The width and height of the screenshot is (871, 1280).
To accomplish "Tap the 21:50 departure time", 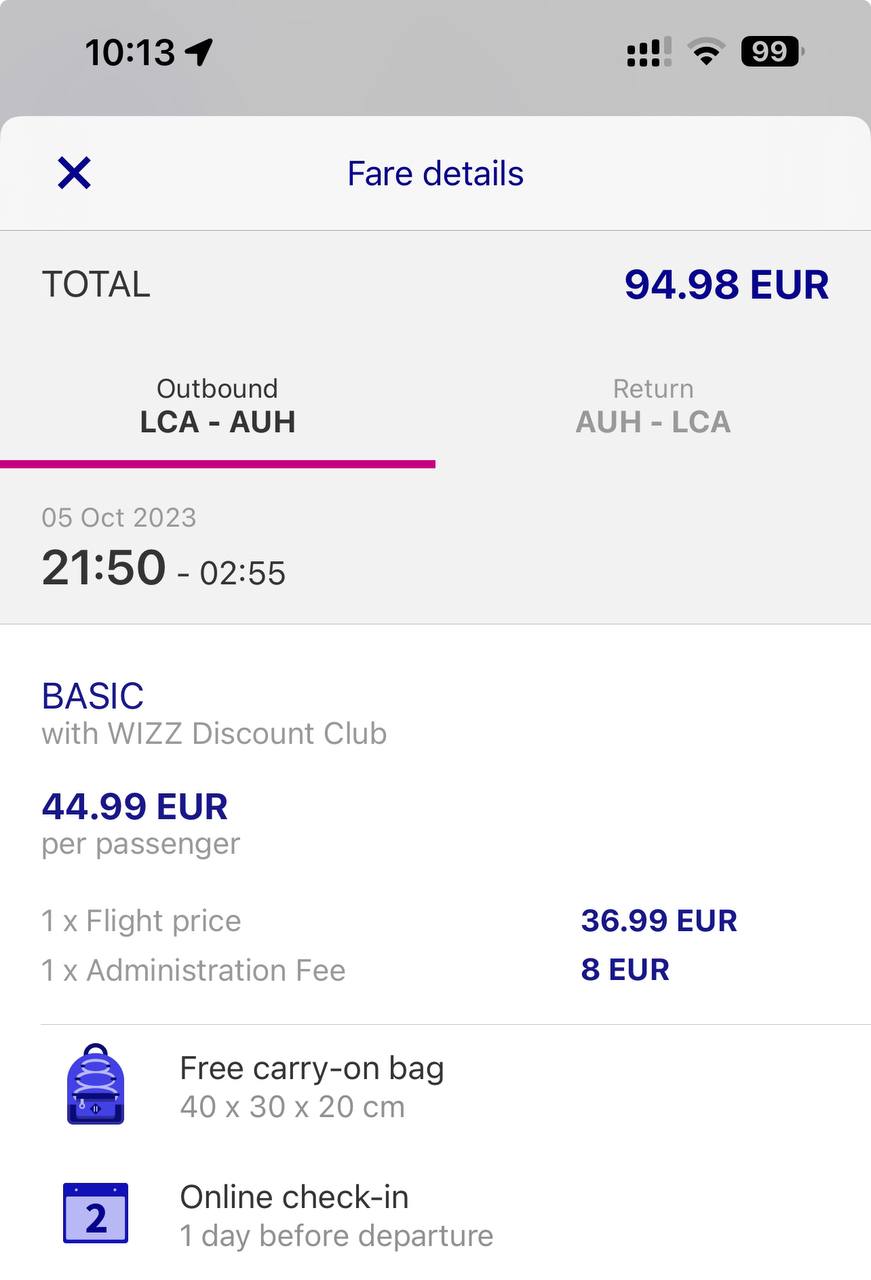I will pos(104,568).
